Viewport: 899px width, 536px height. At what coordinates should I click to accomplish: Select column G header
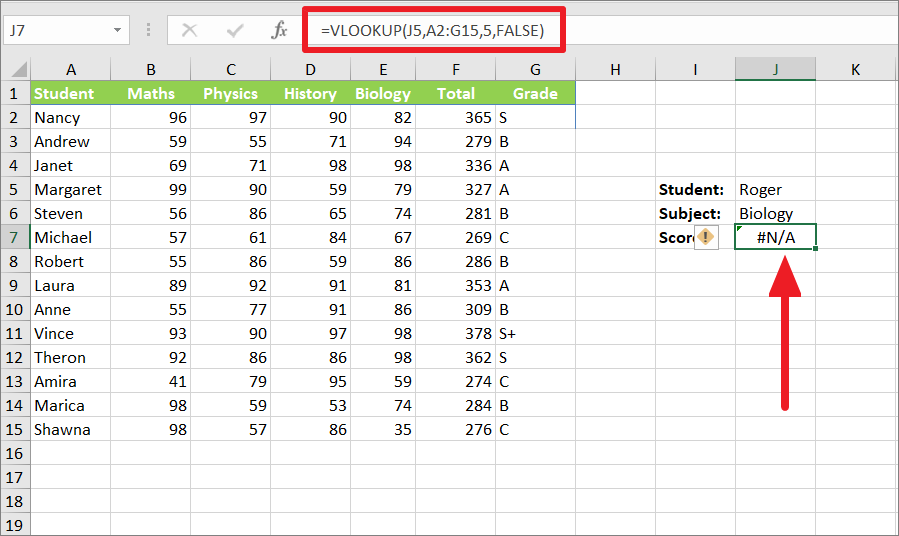536,69
